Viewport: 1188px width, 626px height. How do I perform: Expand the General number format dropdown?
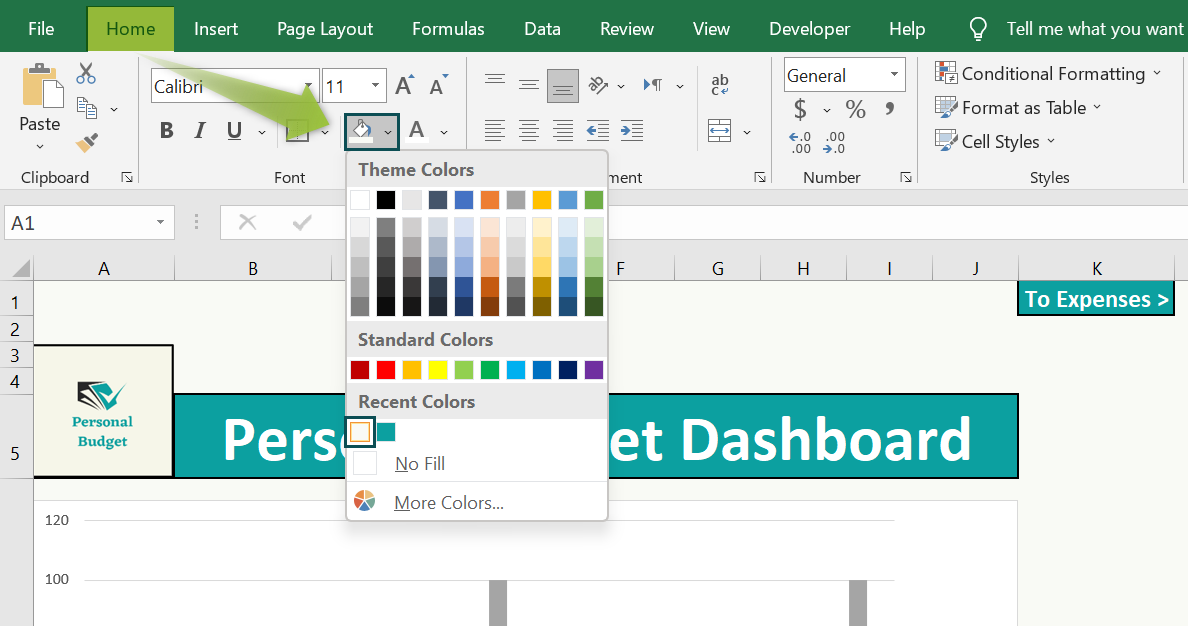point(894,74)
